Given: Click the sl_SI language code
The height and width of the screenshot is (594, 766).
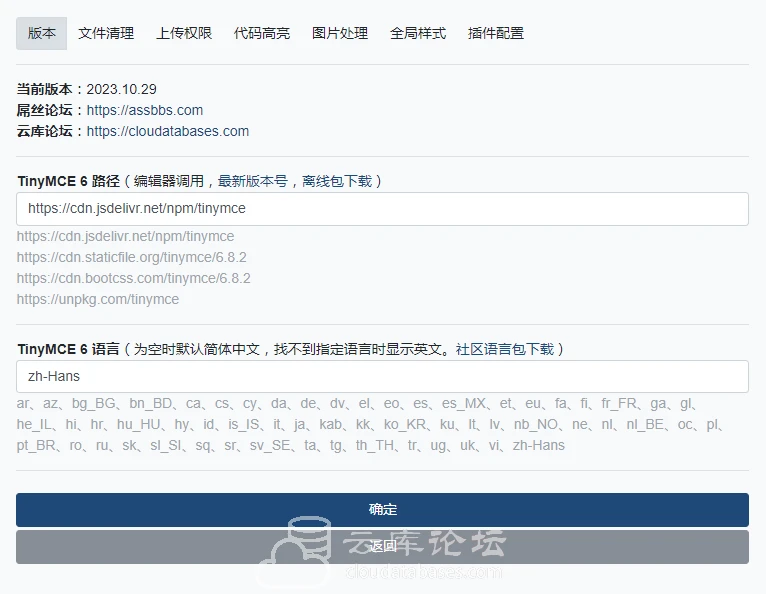Looking at the screenshot, I should [x=167, y=446].
